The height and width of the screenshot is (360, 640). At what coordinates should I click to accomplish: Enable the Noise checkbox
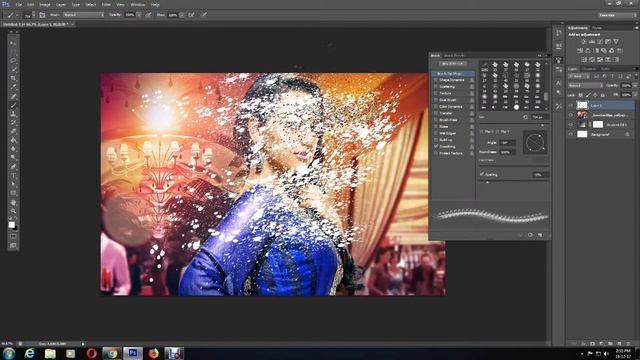[x=436, y=127]
